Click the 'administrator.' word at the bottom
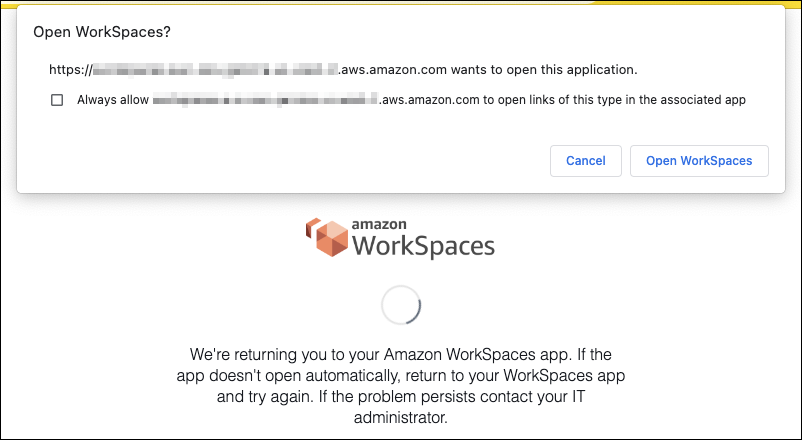The width and height of the screenshot is (802, 440). coord(401,416)
